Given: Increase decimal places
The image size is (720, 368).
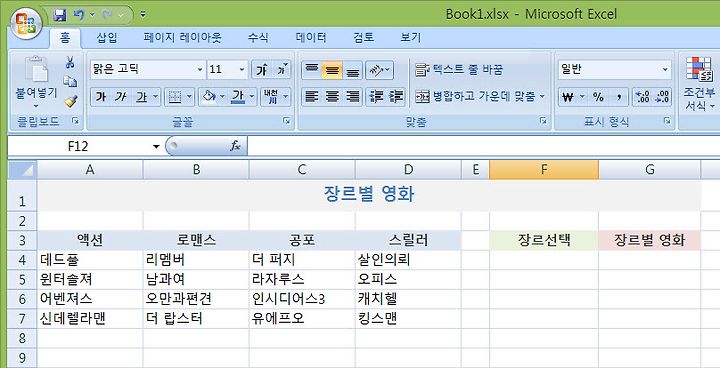Looking at the screenshot, I should tap(642, 97).
